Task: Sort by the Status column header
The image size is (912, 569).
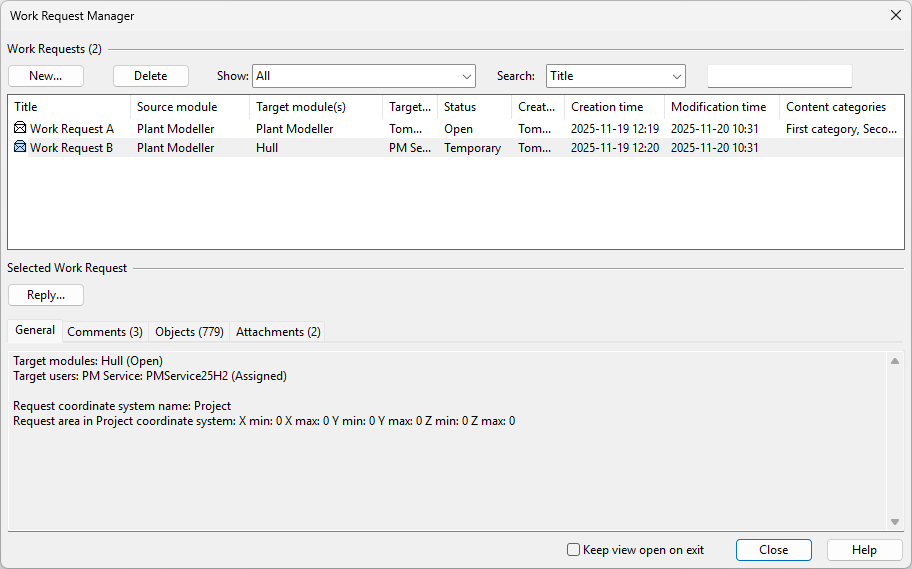Action: [473, 107]
